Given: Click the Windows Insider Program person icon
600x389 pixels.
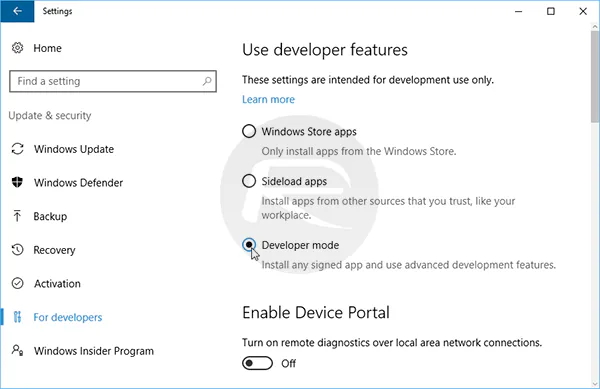Looking at the screenshot, I should tap(18, 350).
